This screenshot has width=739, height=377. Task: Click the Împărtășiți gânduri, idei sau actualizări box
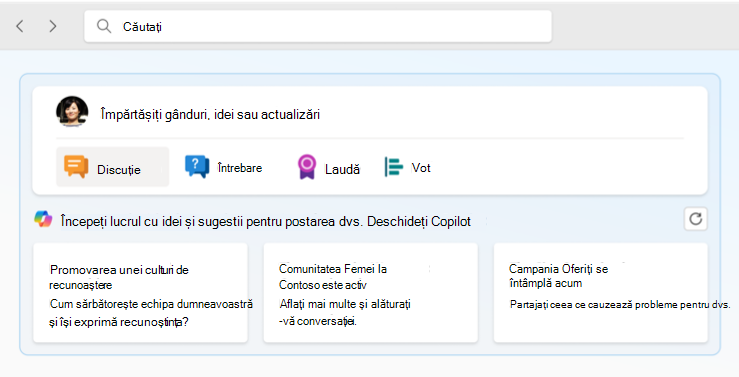[210, 114]
